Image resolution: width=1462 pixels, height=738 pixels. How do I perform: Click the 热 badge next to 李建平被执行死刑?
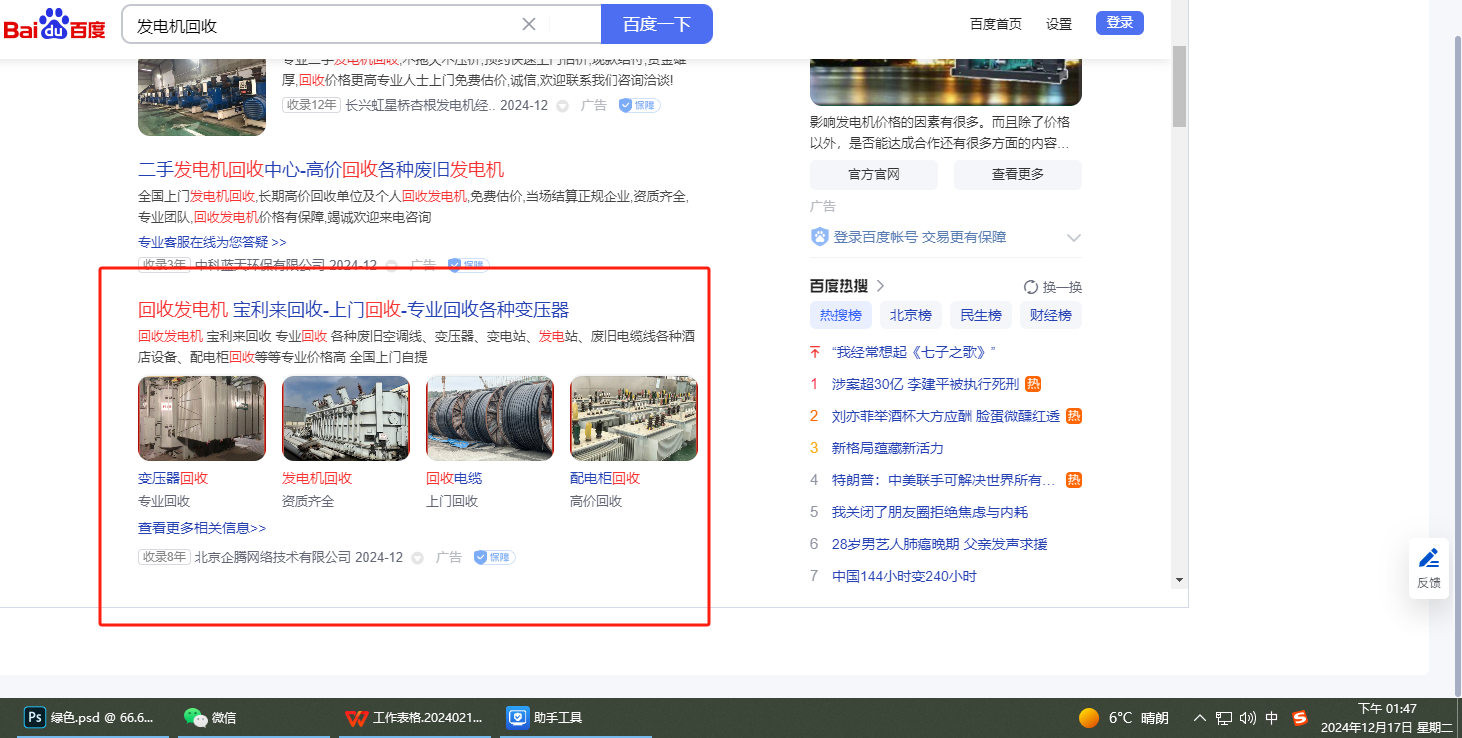click(x=1033, y=384)
